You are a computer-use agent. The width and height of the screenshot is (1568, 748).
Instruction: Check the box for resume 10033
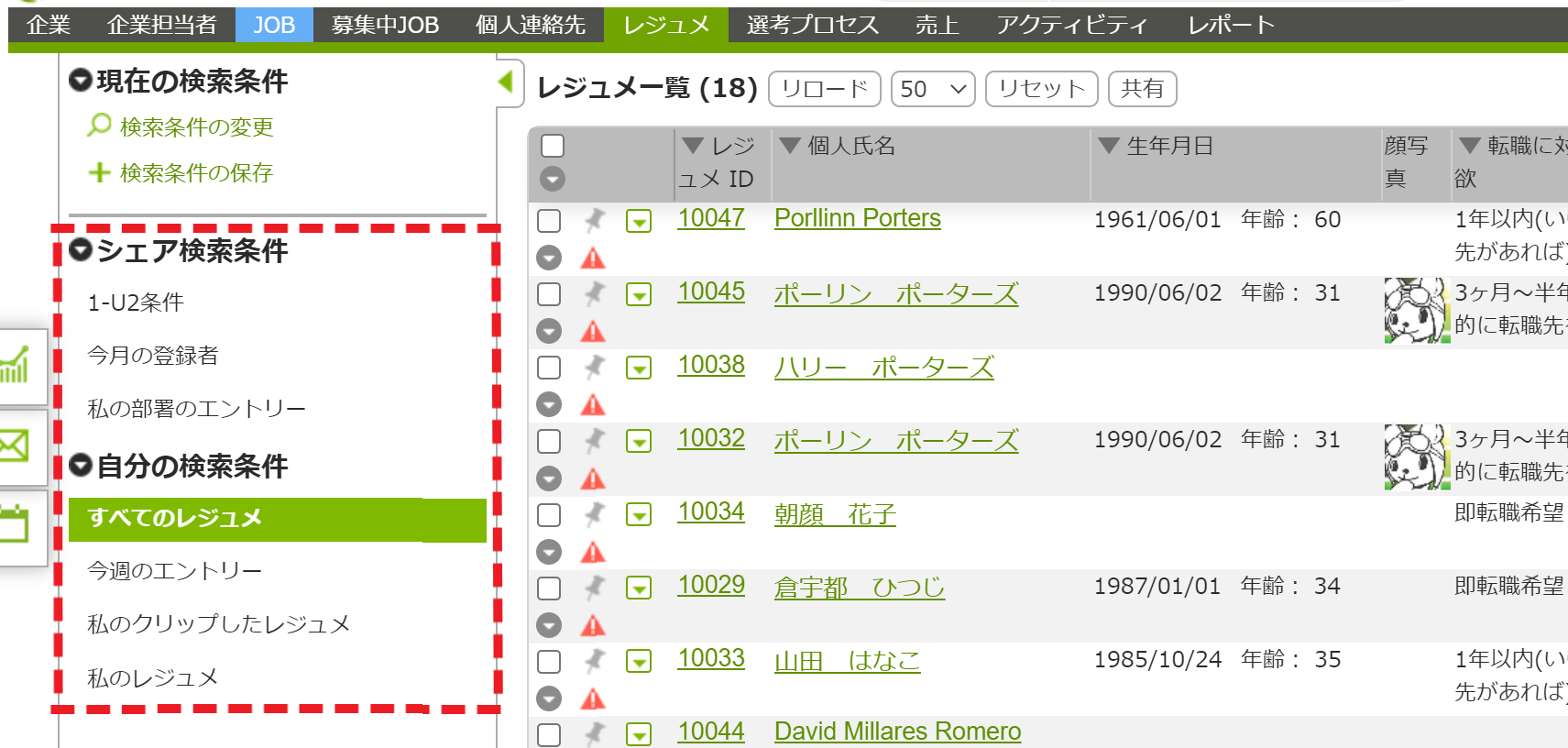549,661
